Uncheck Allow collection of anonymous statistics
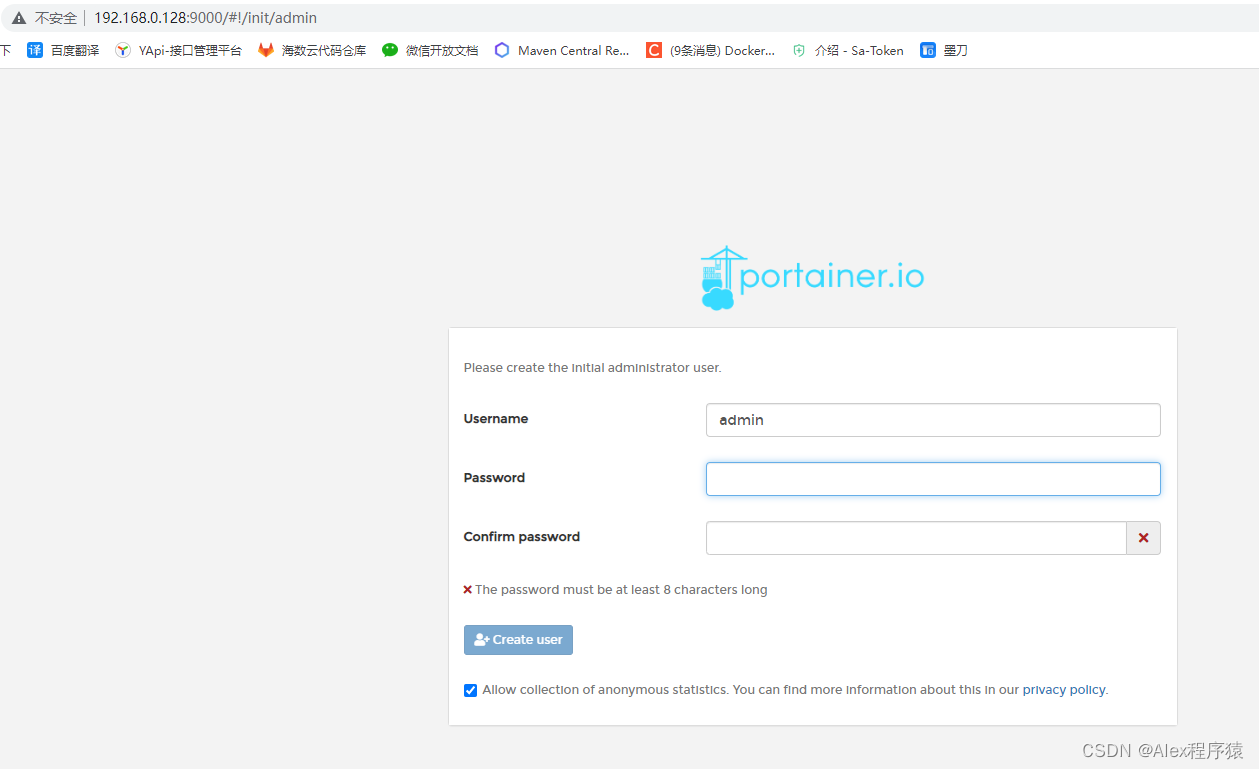 (470, 690)
